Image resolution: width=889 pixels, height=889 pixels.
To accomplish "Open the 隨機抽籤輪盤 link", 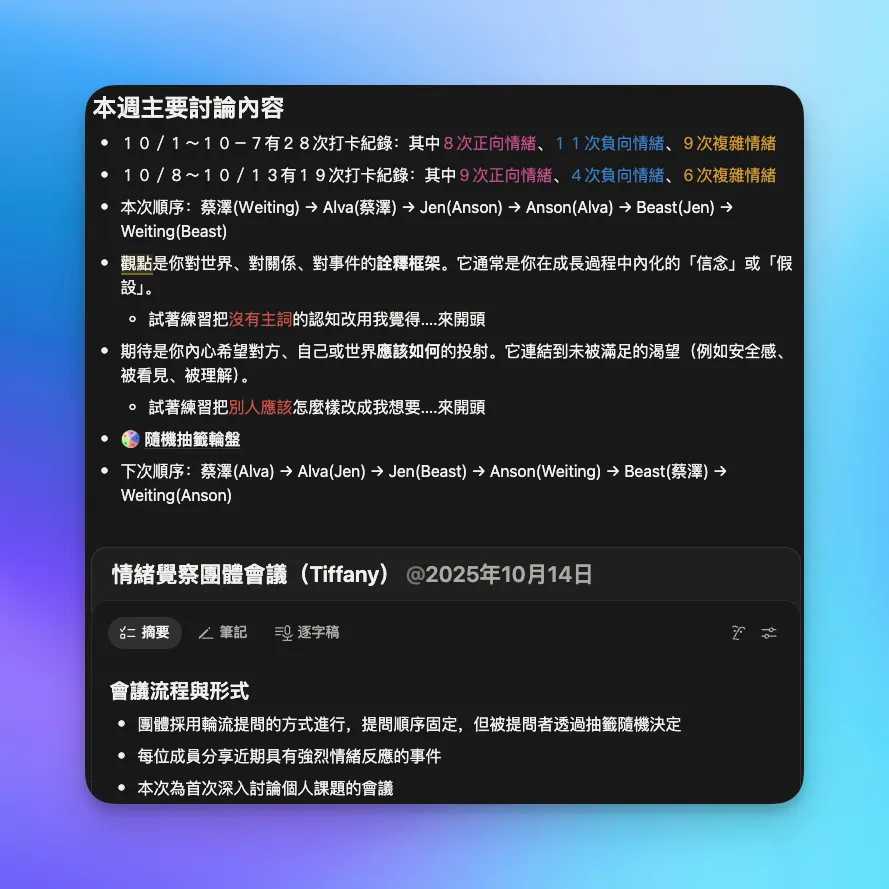I will [192, 440].
